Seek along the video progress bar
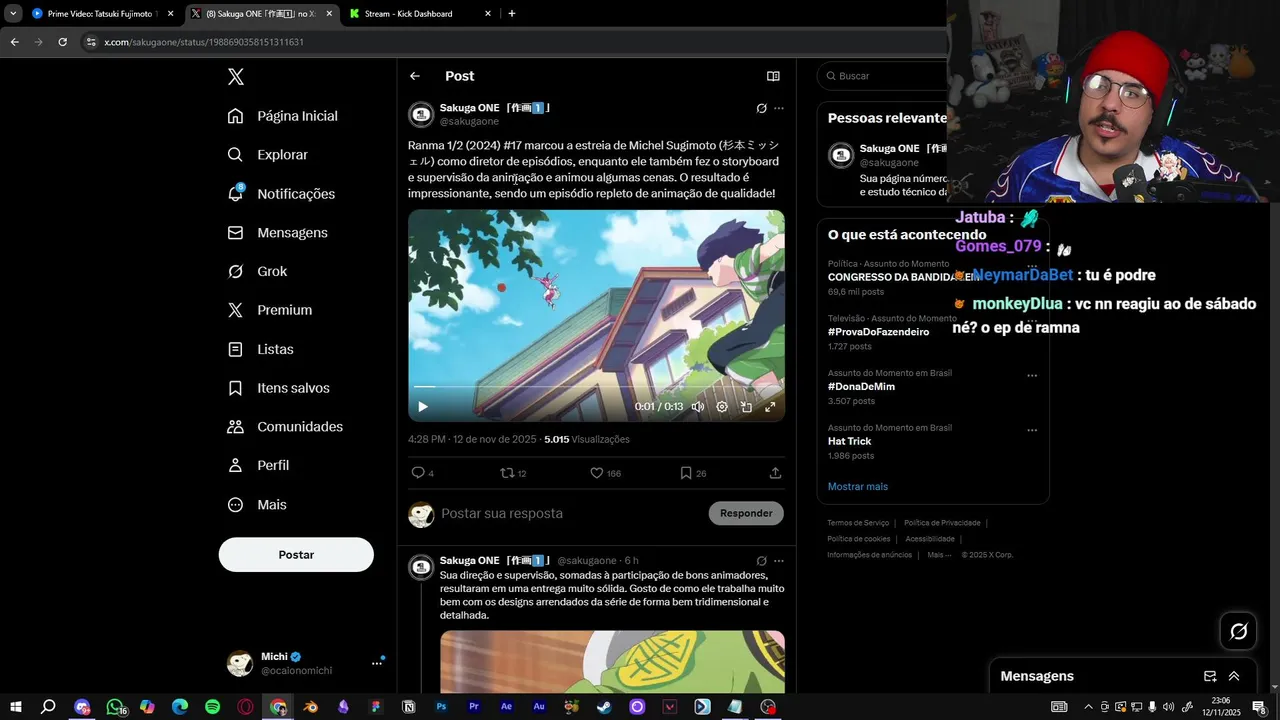This screenshot has width=1280, height=720. click(596, 387)
